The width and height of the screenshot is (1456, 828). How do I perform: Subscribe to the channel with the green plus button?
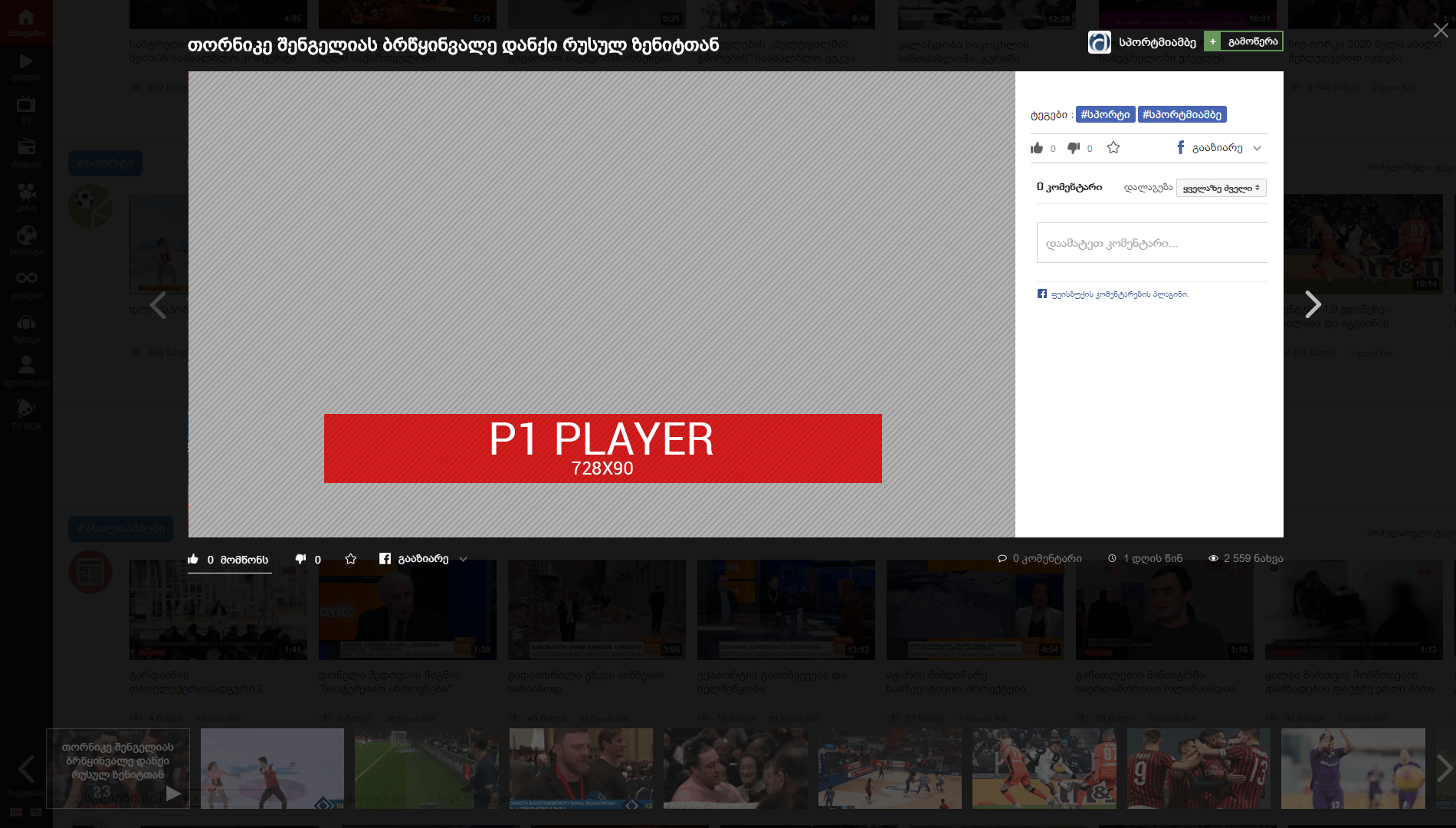click(x=1243, y=41)
